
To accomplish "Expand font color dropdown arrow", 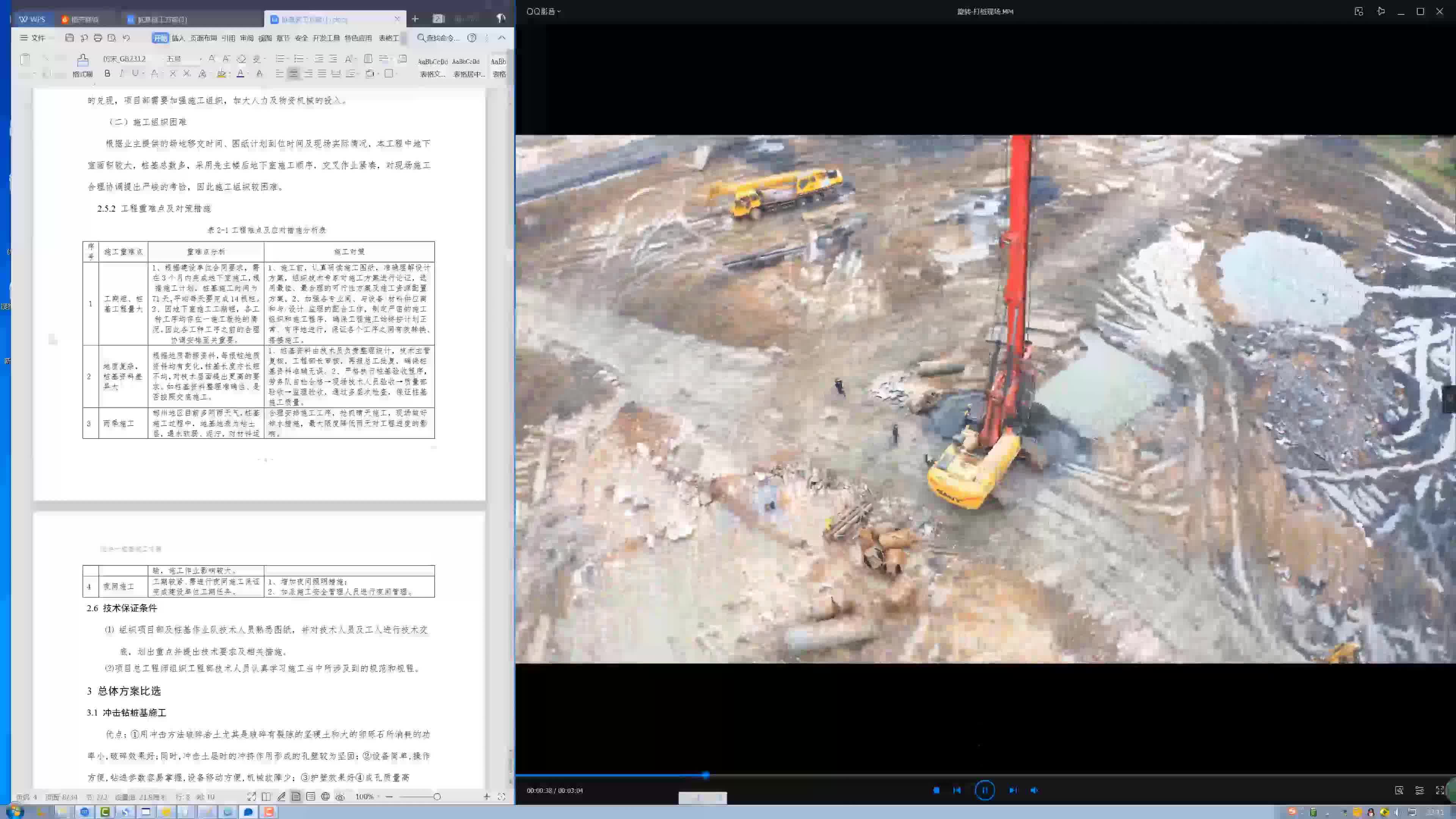I will [x=248, y=74].
